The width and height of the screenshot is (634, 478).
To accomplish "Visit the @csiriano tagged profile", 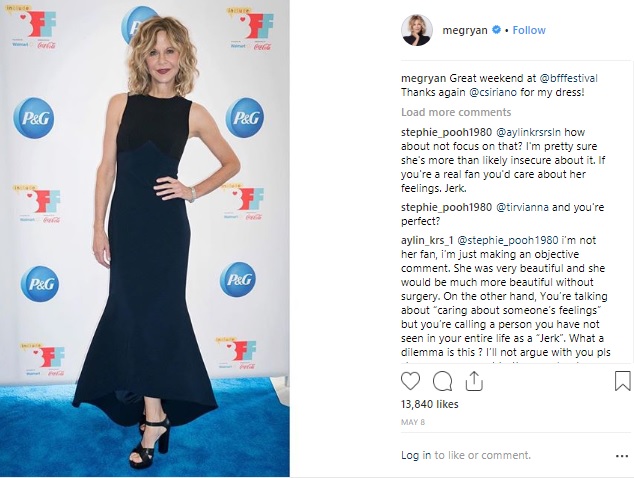I will coord(493,92).
